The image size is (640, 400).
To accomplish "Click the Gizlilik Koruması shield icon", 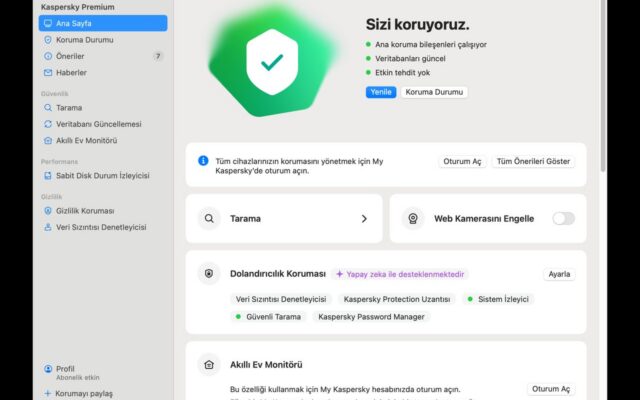I will [x=48, y=211].
